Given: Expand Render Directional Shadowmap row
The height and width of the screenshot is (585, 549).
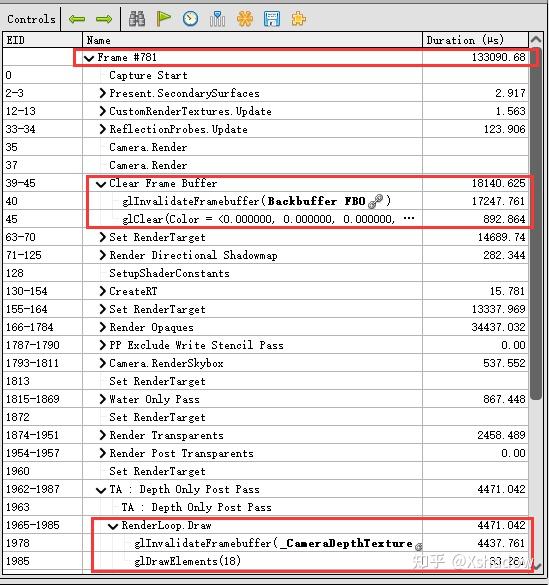Looking at the screenshot, I should [x=103, y=255].
